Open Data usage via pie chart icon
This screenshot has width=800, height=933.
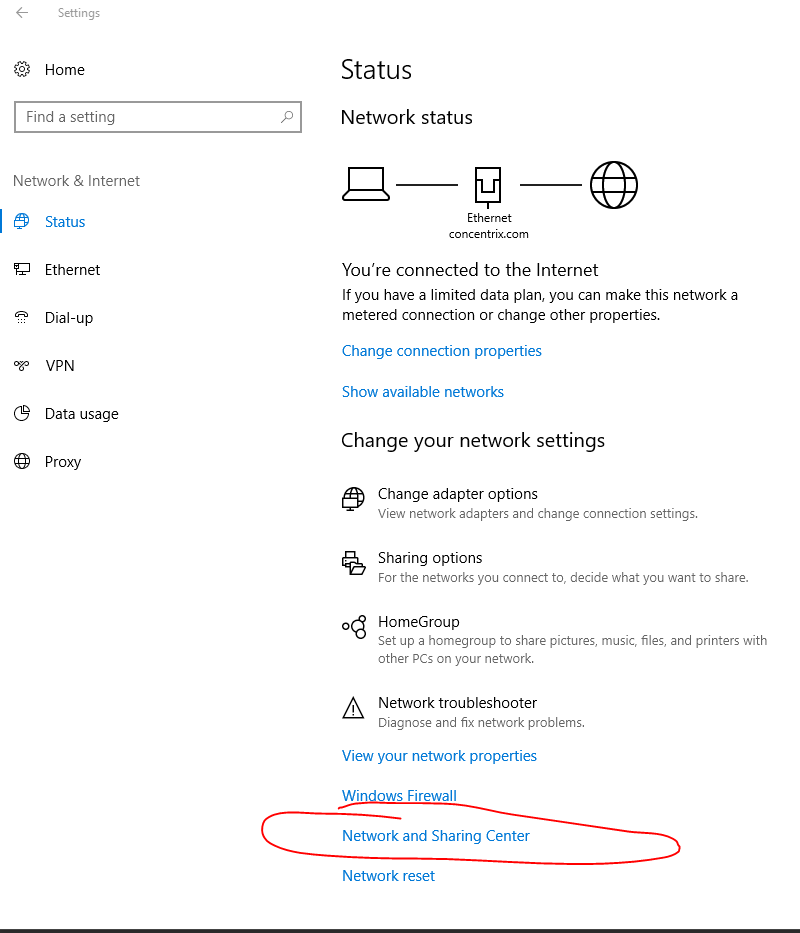(22, 413)
